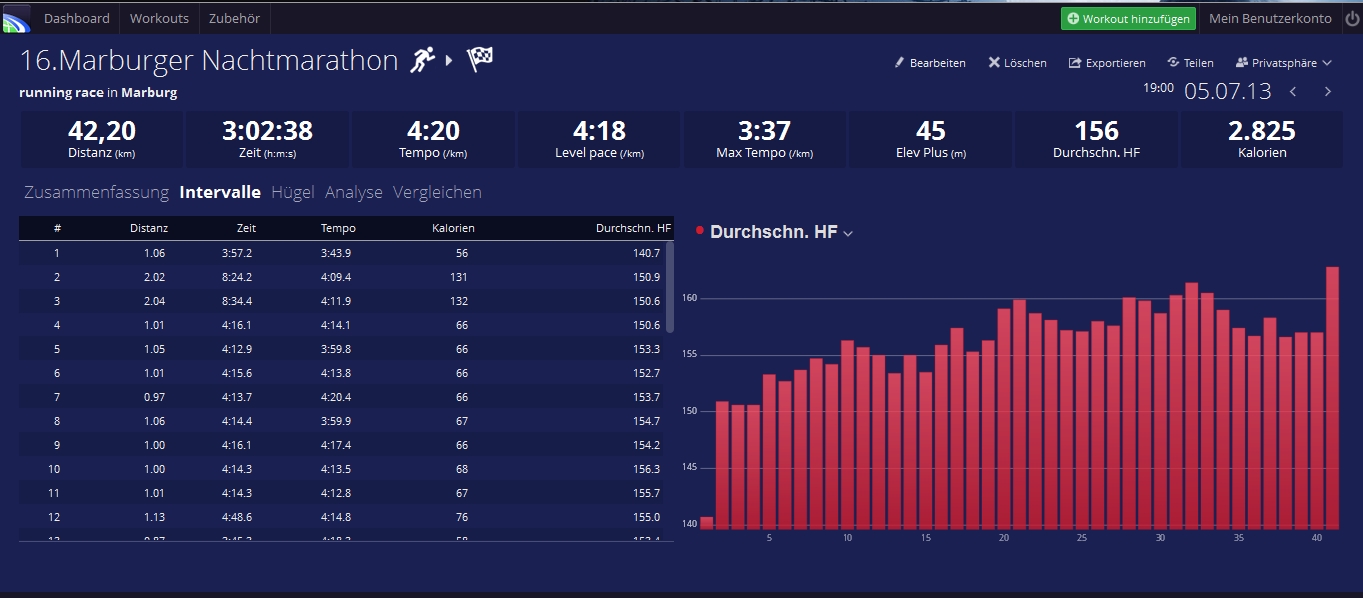The height and width of the screenshot is (598, 1363).
Task: Open the Vergleichen tab
Action: [437, 192]
